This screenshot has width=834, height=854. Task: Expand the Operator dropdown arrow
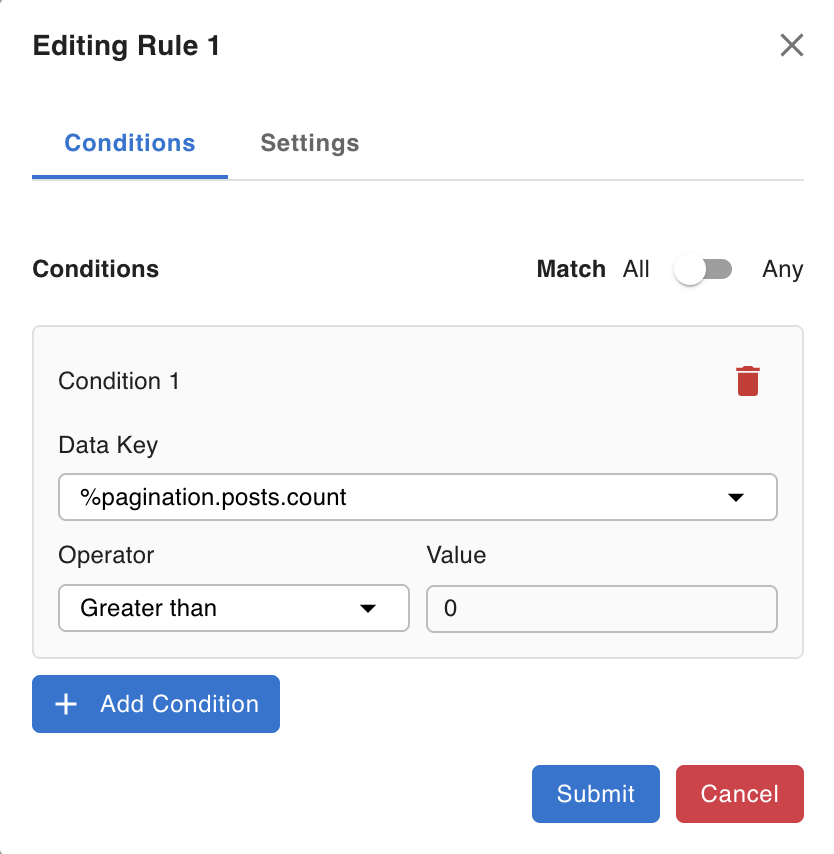click(x=368, y=608)
